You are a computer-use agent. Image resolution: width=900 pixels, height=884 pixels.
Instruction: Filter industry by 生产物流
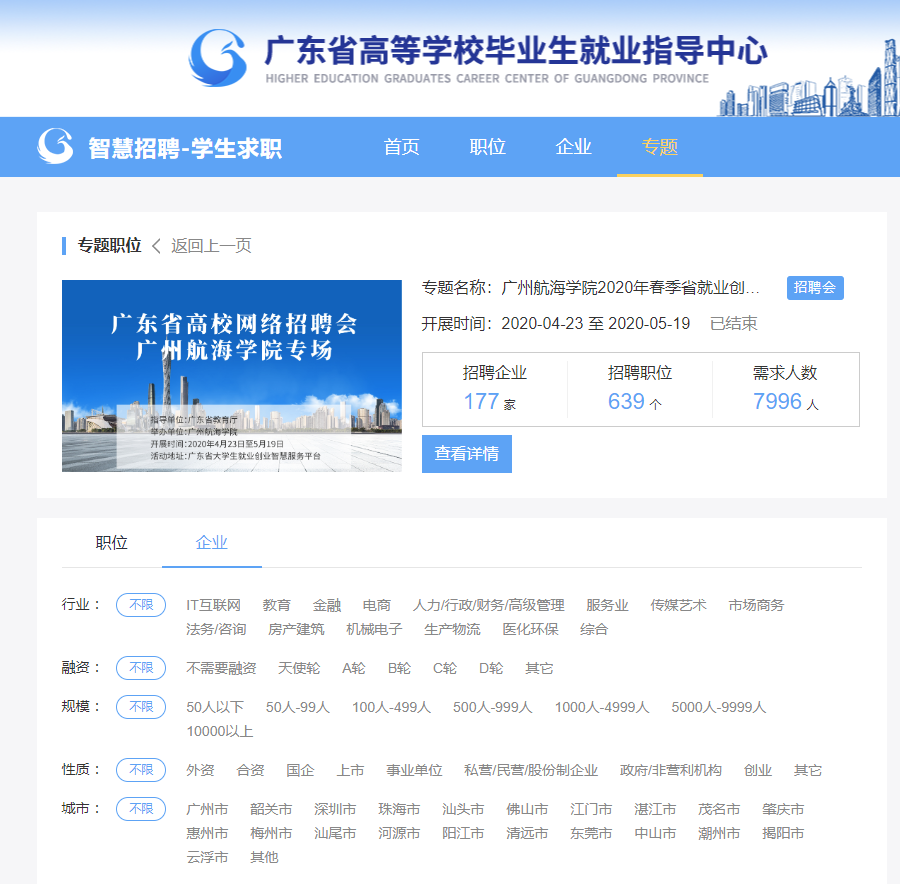[452, 630]
